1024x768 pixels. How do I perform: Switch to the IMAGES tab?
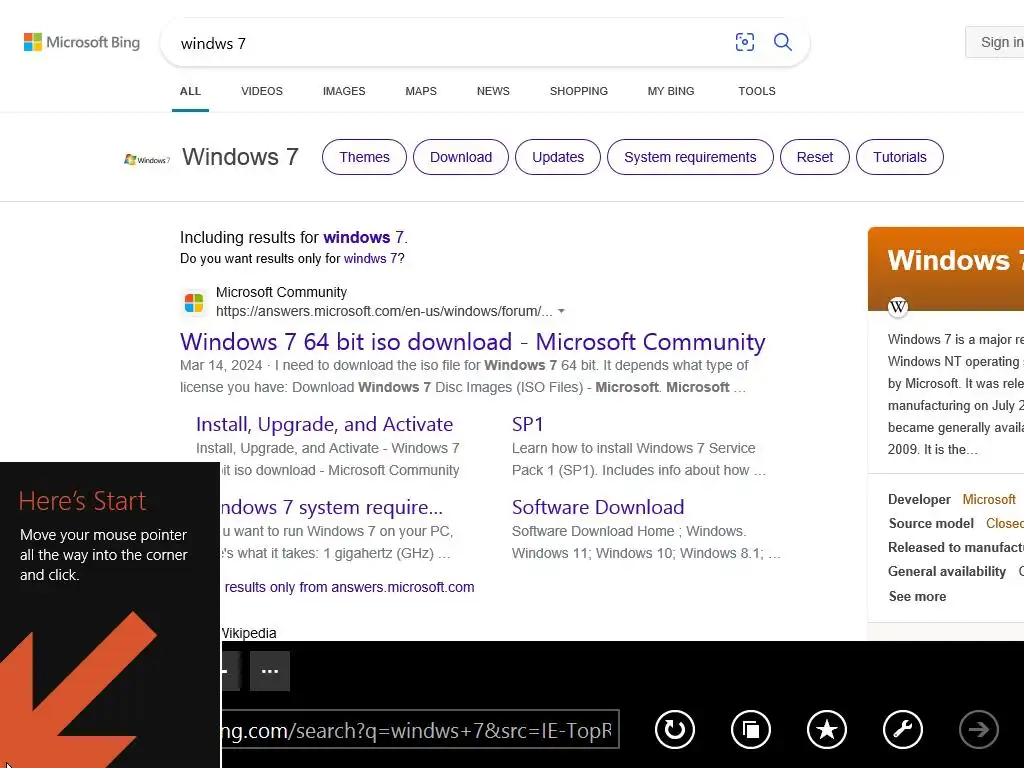pos(344,91)
